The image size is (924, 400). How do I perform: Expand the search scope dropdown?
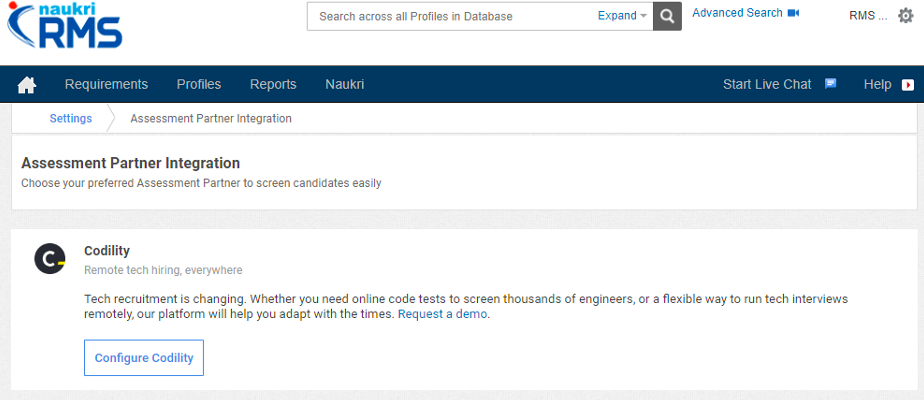coord(622,16)
